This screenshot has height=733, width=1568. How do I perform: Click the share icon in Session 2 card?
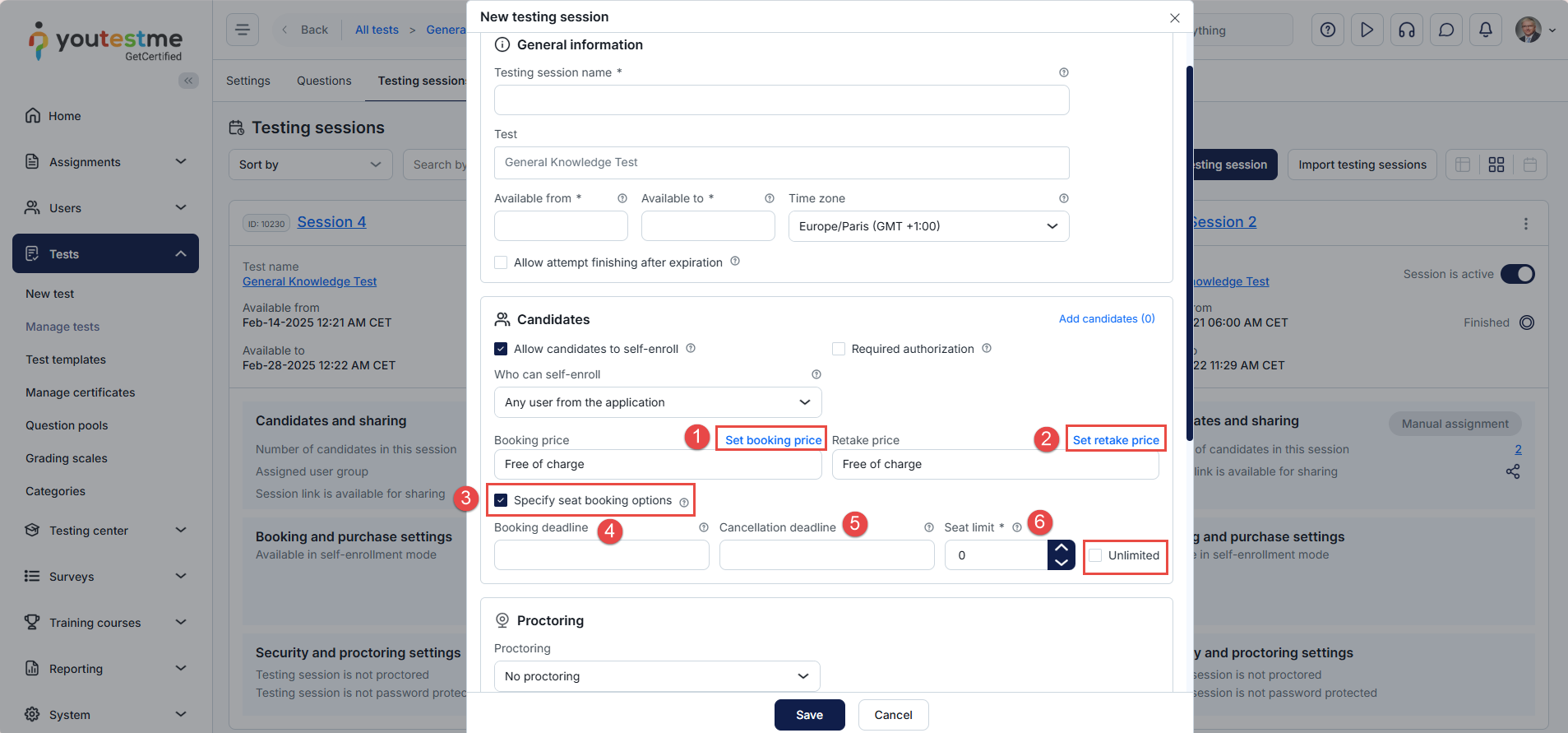pyautogui.click(x=1513, y=471)
